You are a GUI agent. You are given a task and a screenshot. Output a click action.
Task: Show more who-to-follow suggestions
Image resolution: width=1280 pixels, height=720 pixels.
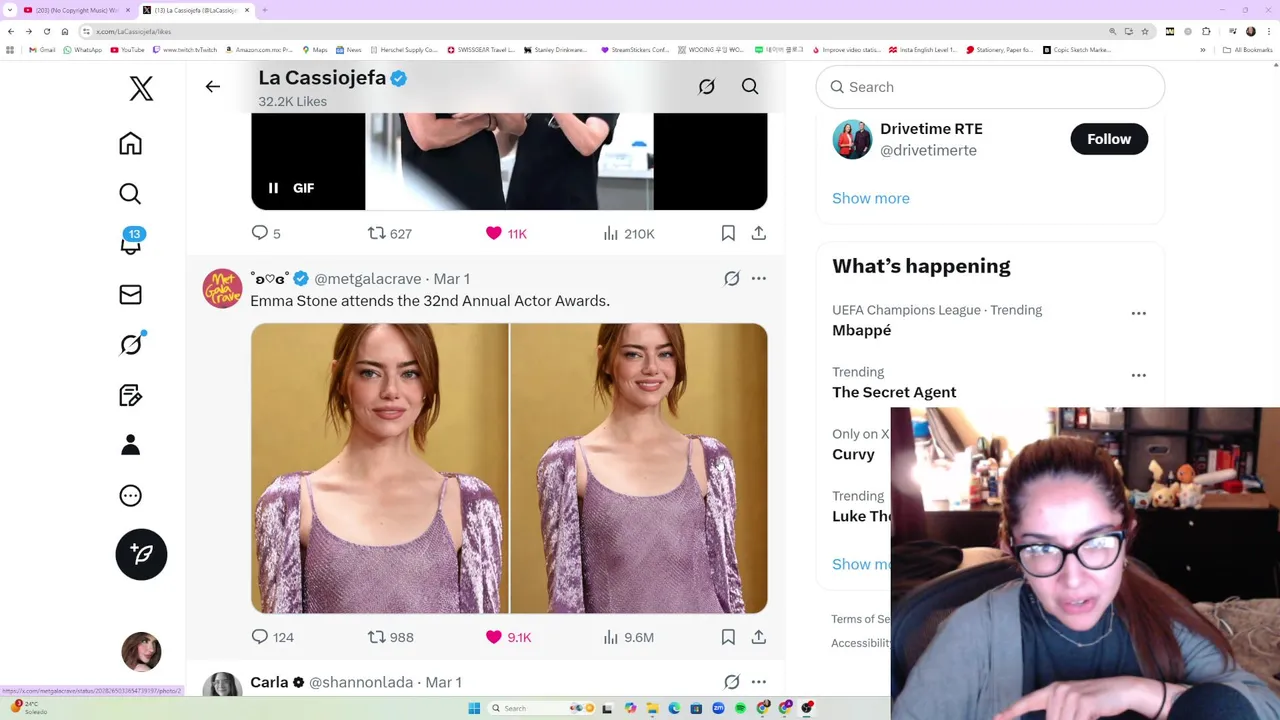tap(871, 198)
